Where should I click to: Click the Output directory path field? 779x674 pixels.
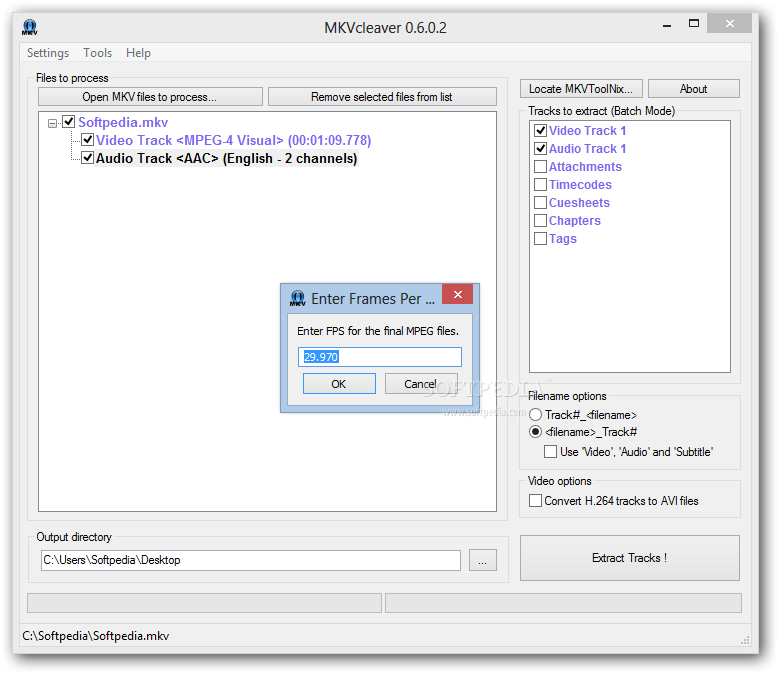point(251,560)
